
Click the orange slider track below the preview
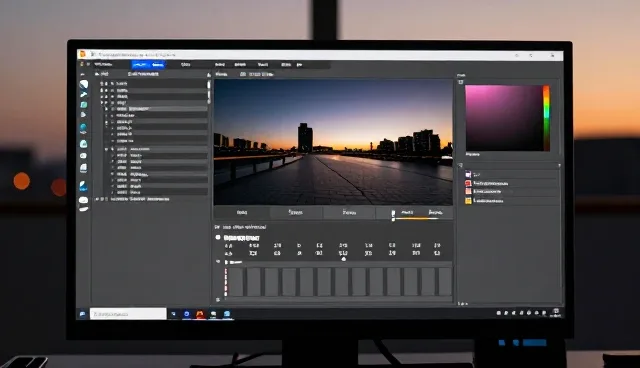(x=416, y=219)
